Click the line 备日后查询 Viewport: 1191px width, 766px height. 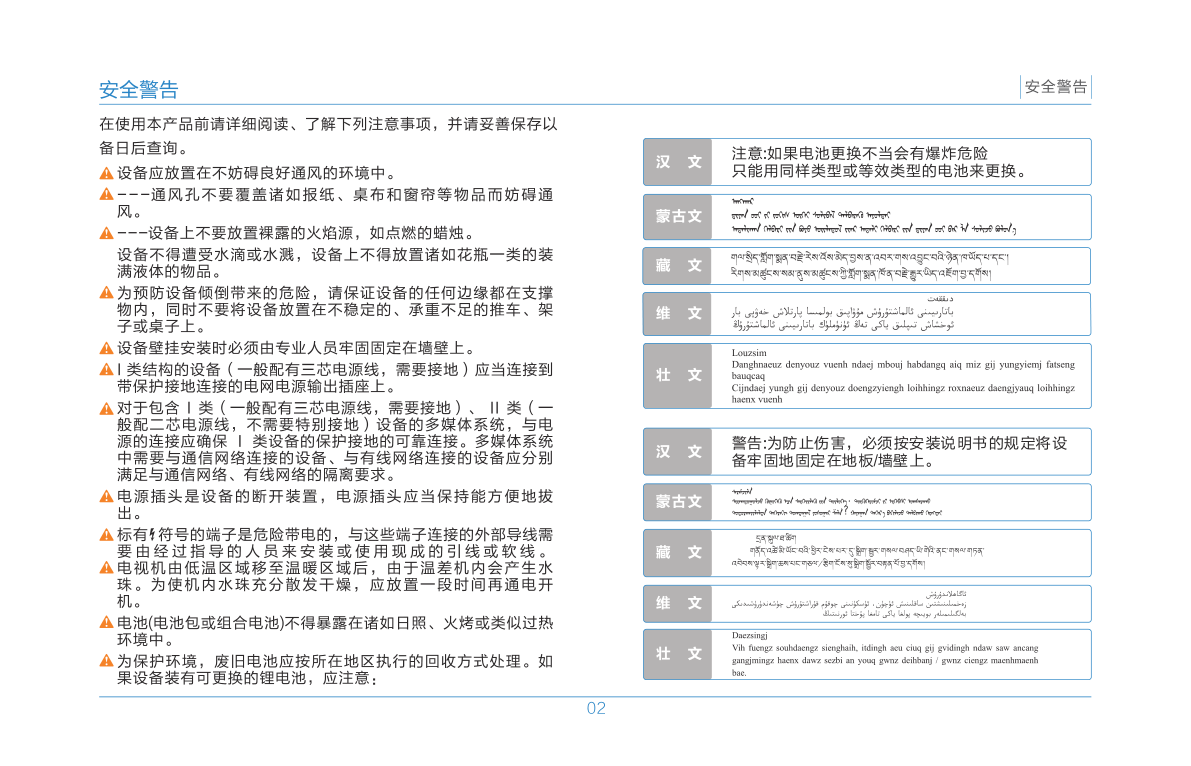click(x=144, y=148)
